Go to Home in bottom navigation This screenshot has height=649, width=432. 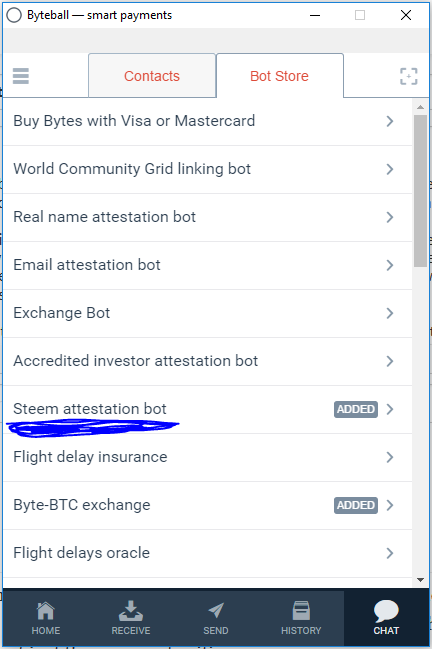46,618
